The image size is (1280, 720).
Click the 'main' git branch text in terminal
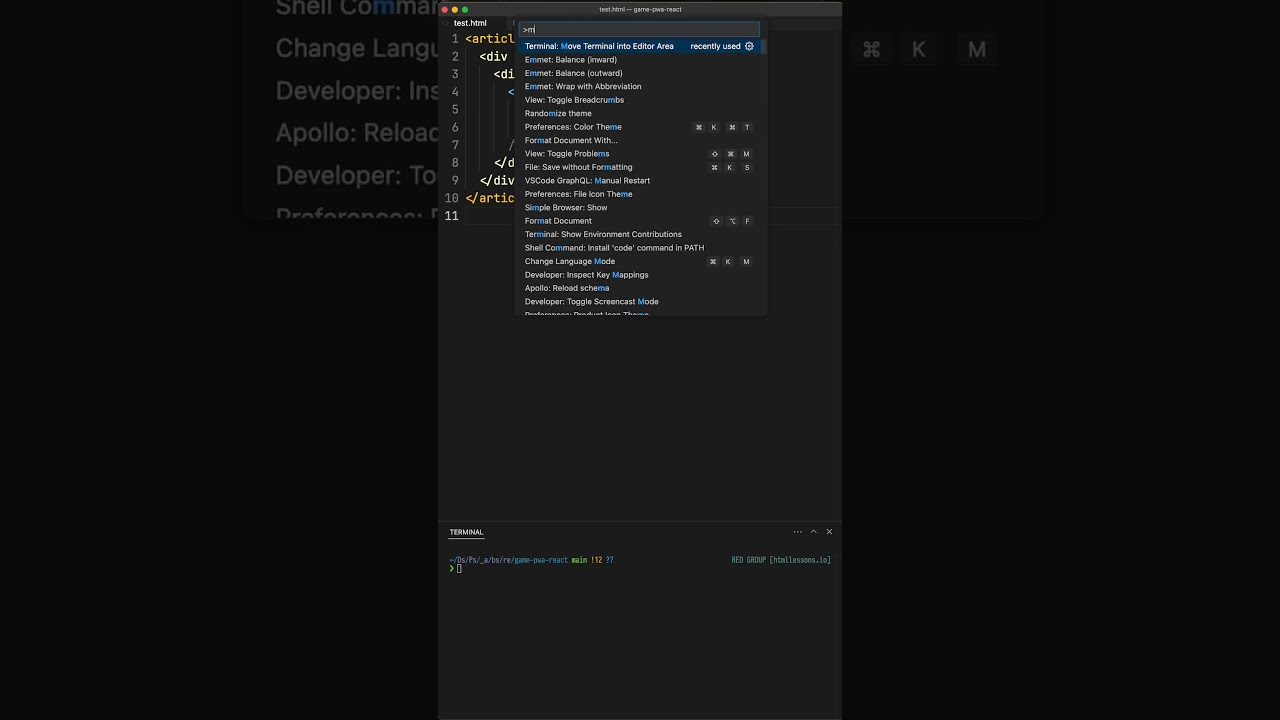click(x=579, y=560)
